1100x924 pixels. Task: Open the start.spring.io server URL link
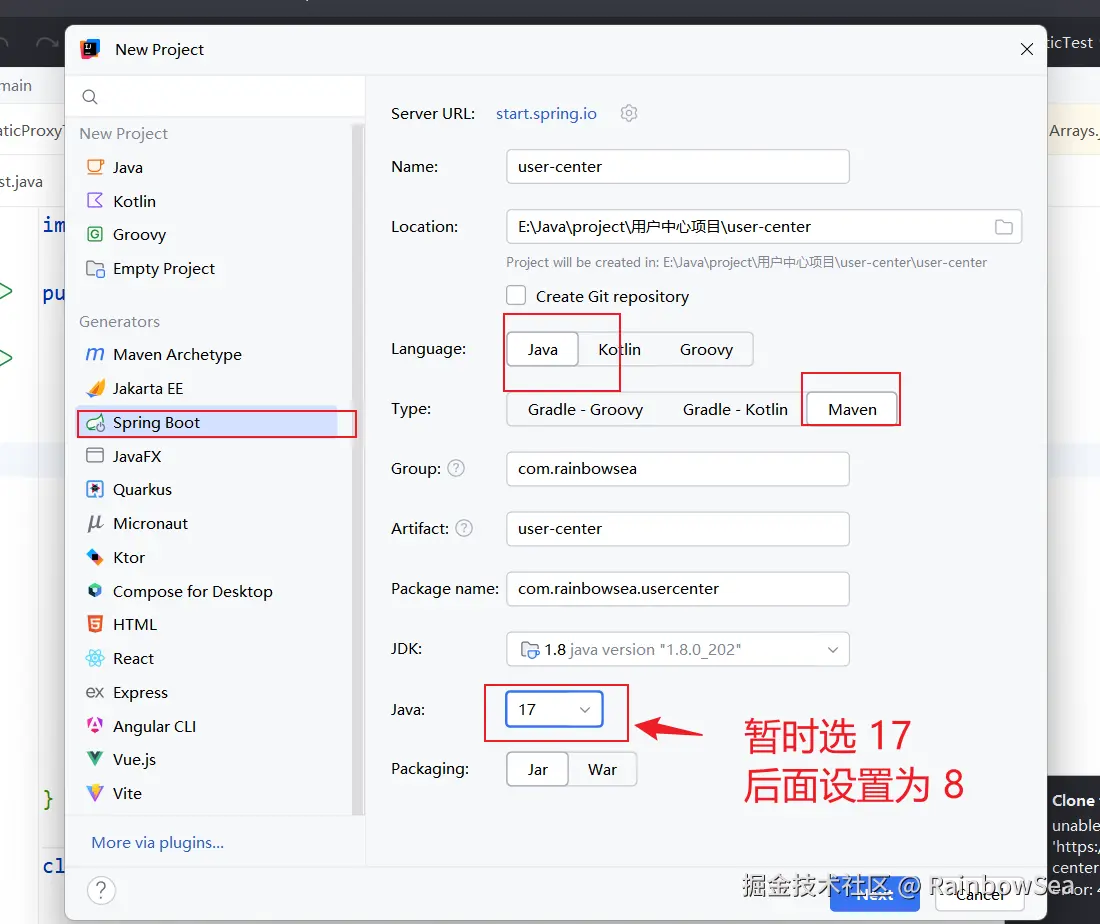point(546,114)
